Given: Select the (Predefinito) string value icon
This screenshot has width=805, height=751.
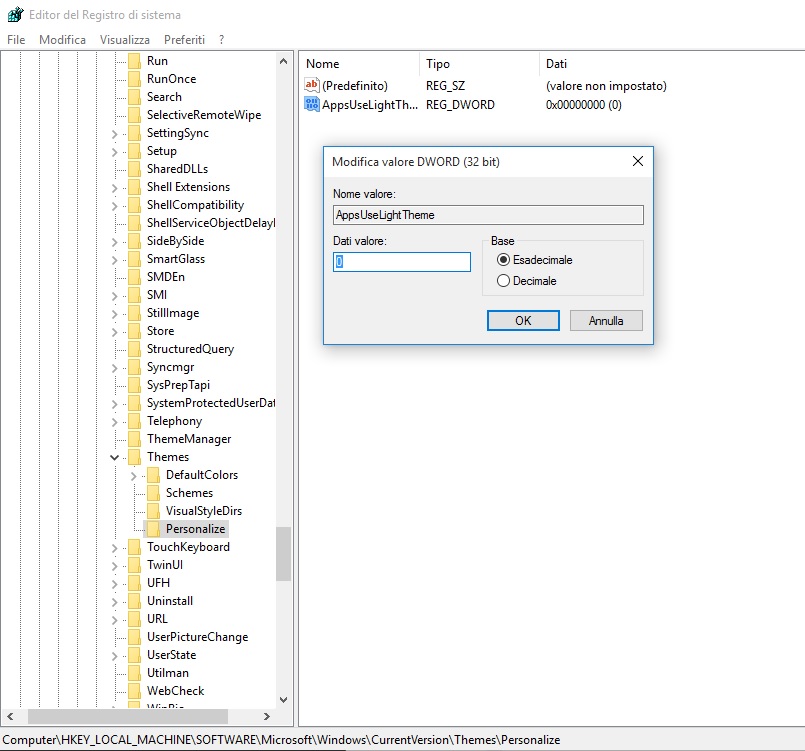Looking at the screenshot, I should tap(312, 85).
